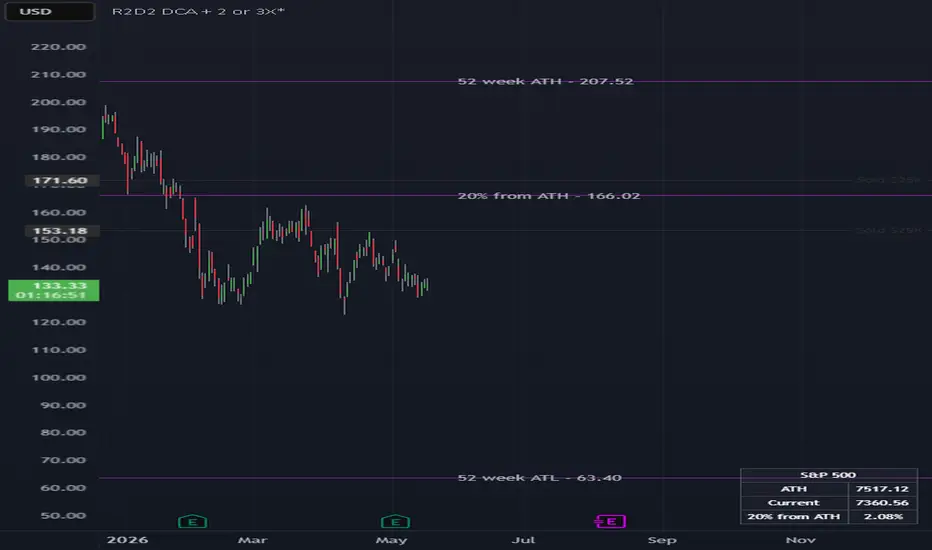932x550 pixels.
Task: Click the 153.18 price axis label
Action: 62,231
